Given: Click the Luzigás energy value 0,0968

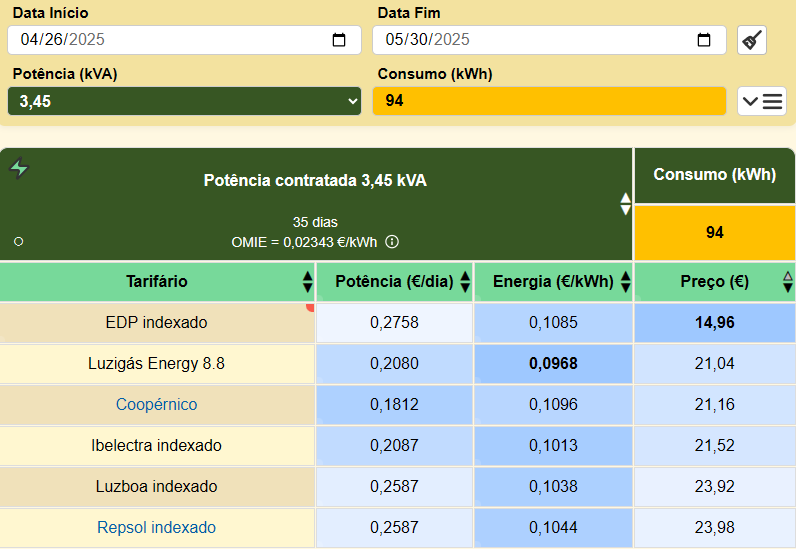Looking at the screenshot, I should (x=553, y=364).
